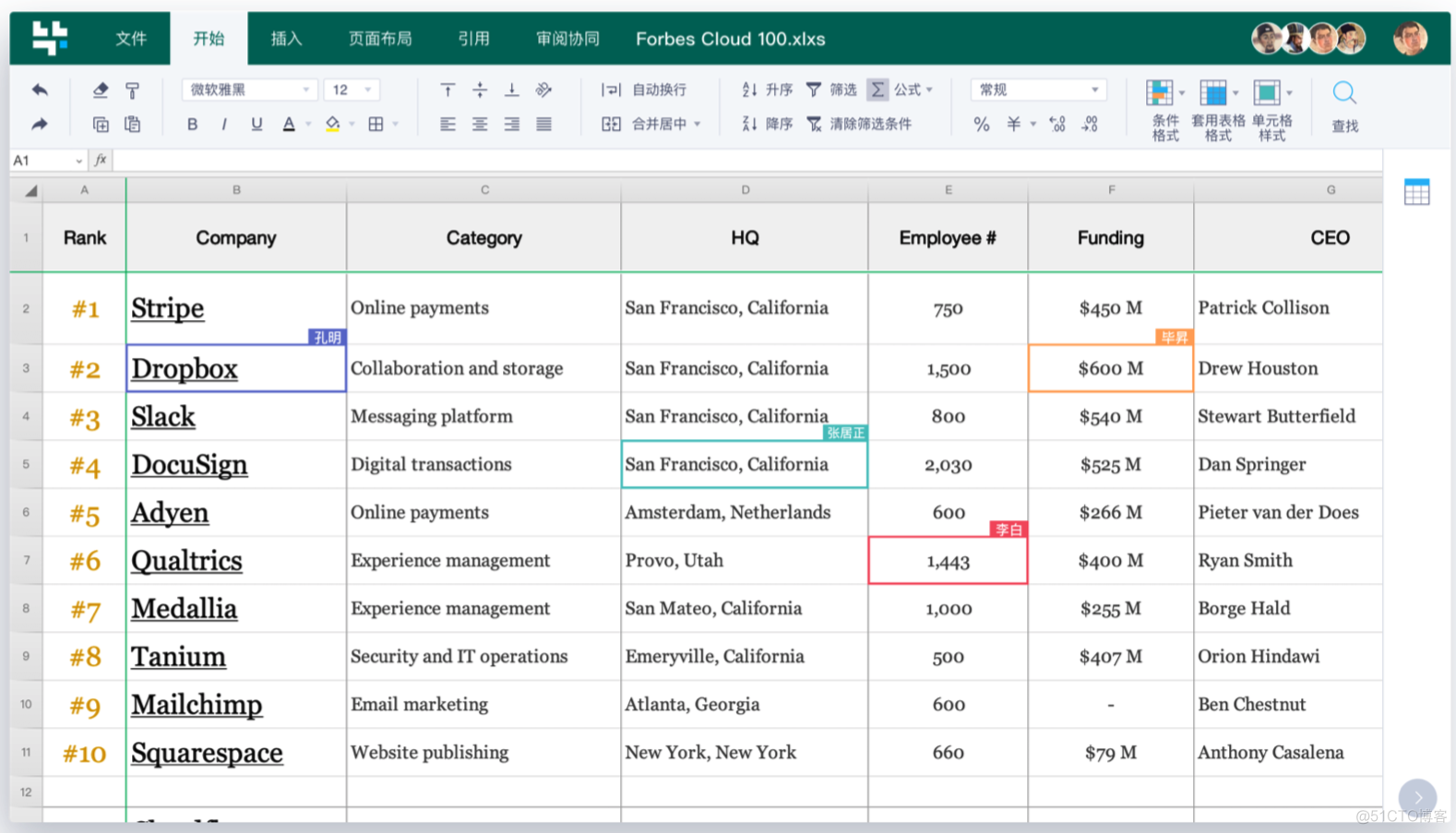This screenshot has width=1456, height=833.
Task: Toggle underline formatting
Action: tap(257, 124)
